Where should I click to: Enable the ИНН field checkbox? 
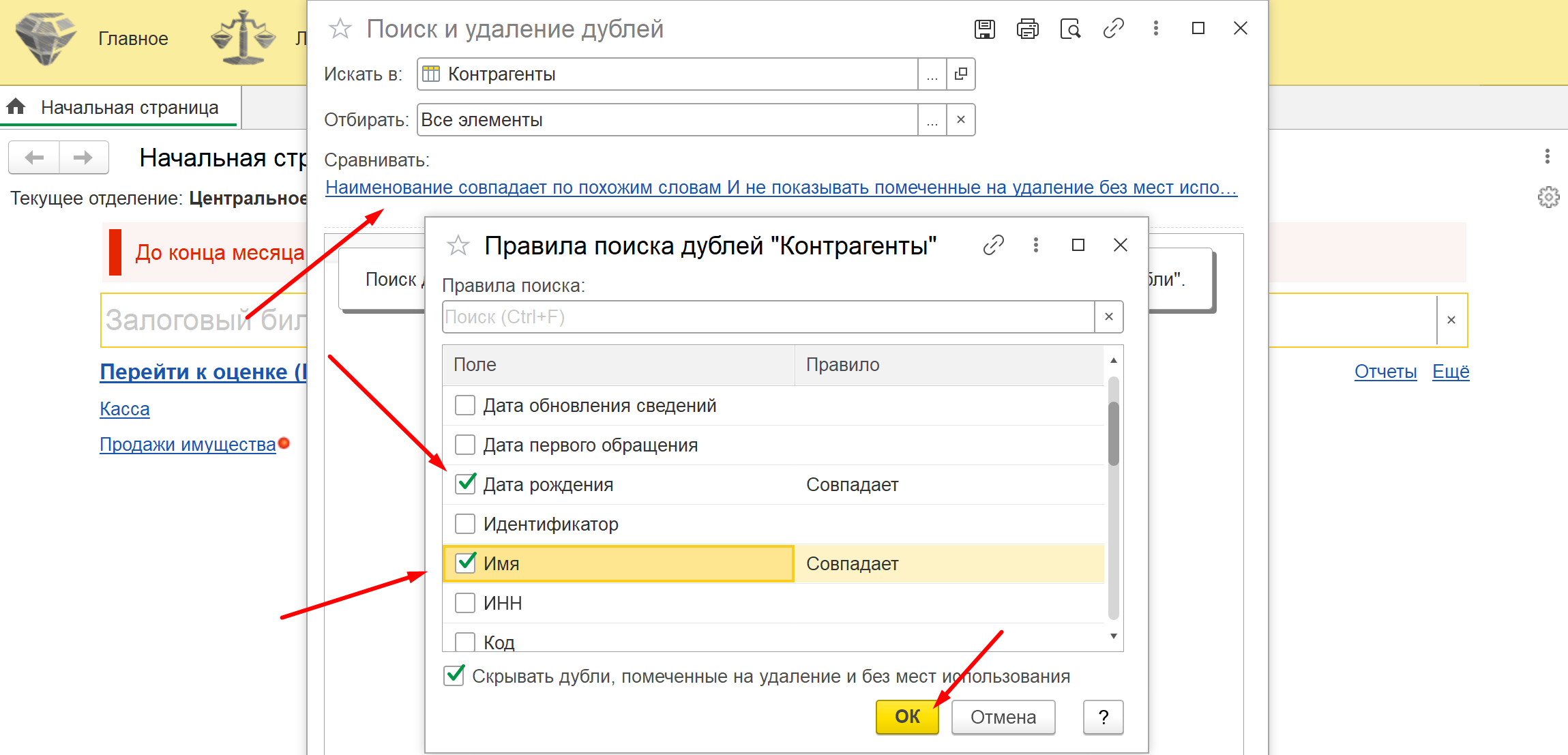pyautogui.click(x=465, y=603)
